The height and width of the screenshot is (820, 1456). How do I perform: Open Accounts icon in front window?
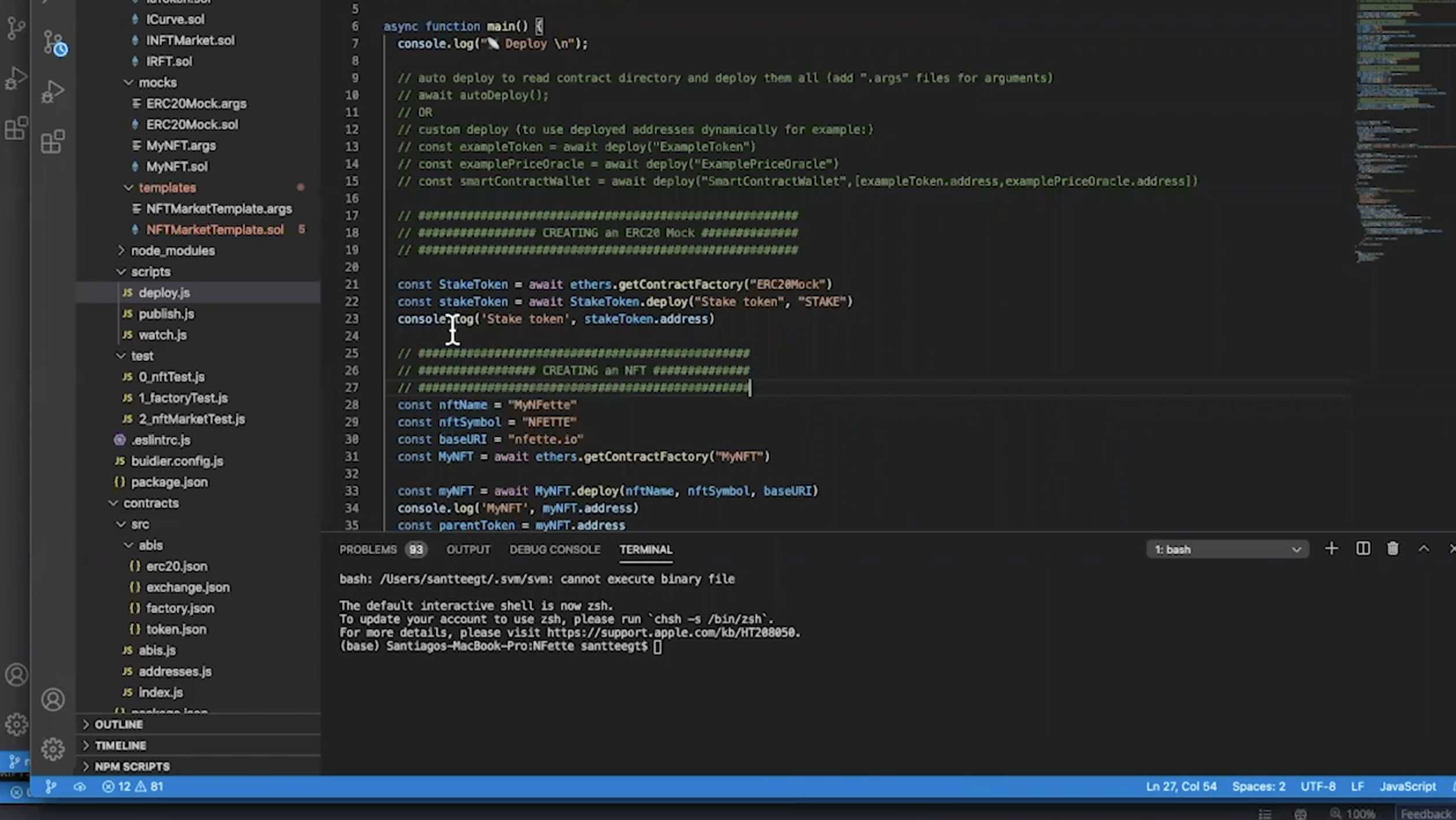[53, 700]
